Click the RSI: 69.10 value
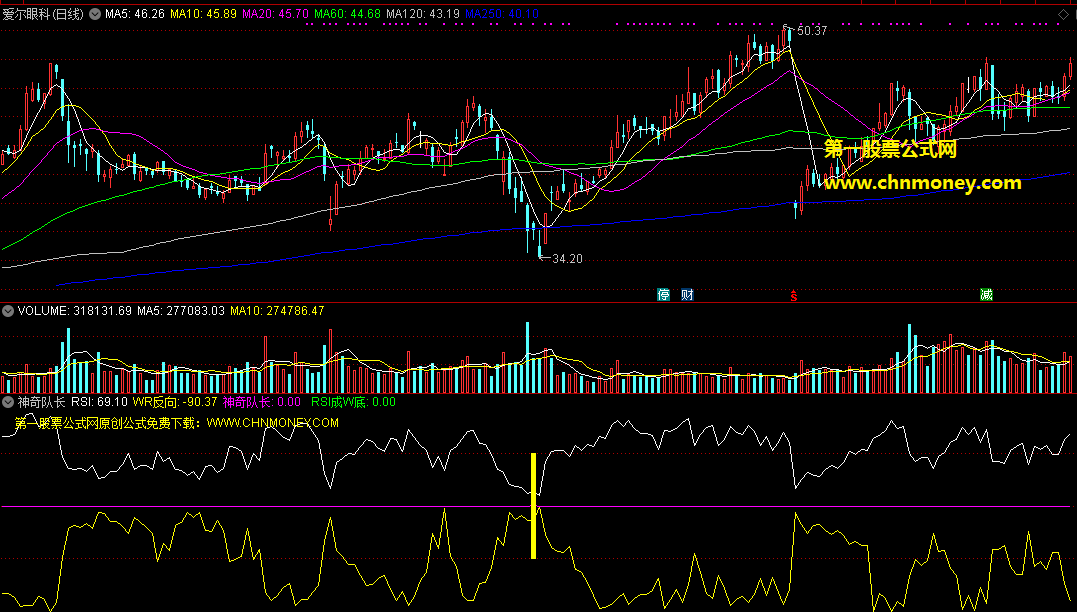This screenshot has width=1077, height=612. coord(99,402)
